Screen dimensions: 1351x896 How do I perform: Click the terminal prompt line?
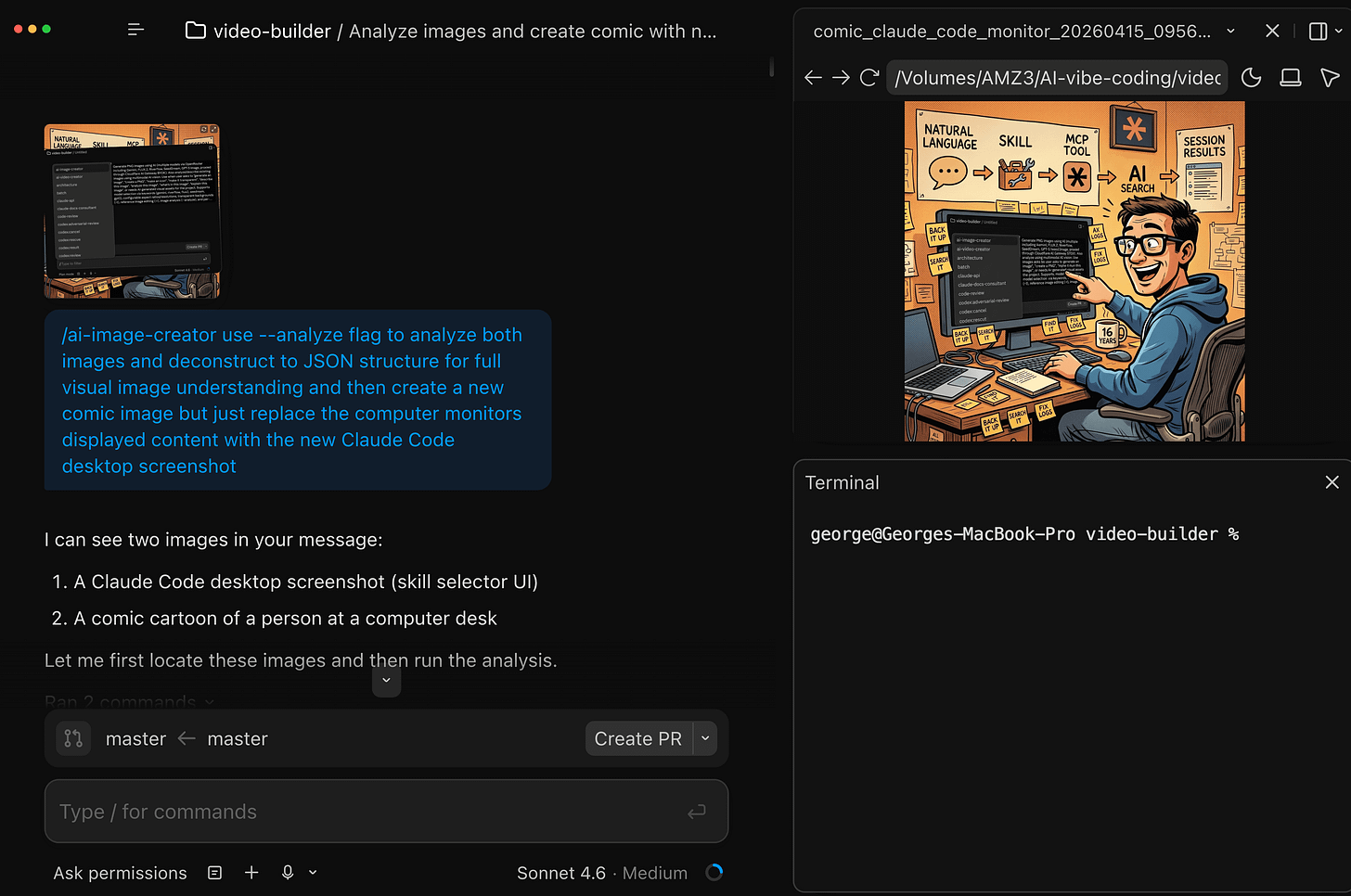point(1024,534)
